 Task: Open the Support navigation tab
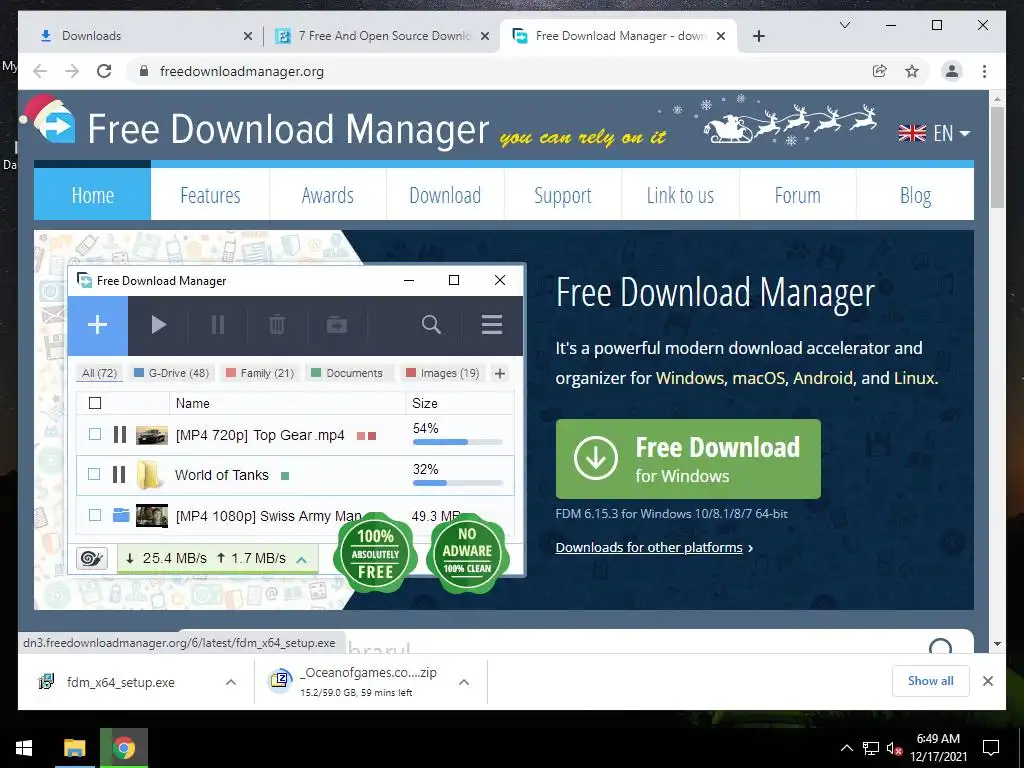coord(563,194)
